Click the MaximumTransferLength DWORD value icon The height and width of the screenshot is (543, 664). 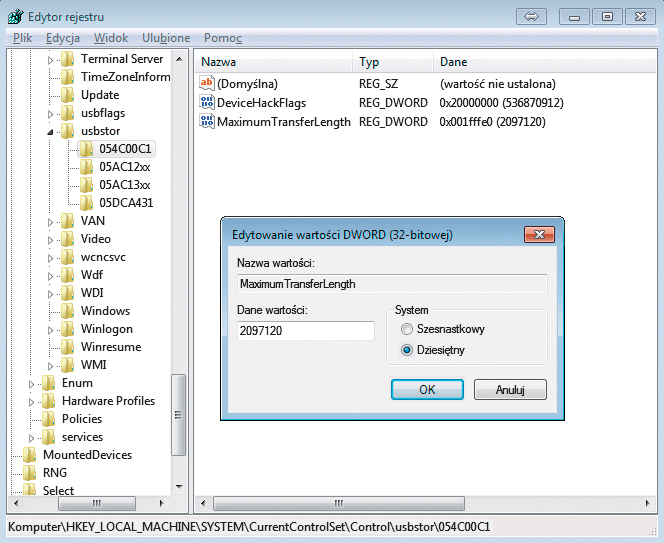coord(208,122)
